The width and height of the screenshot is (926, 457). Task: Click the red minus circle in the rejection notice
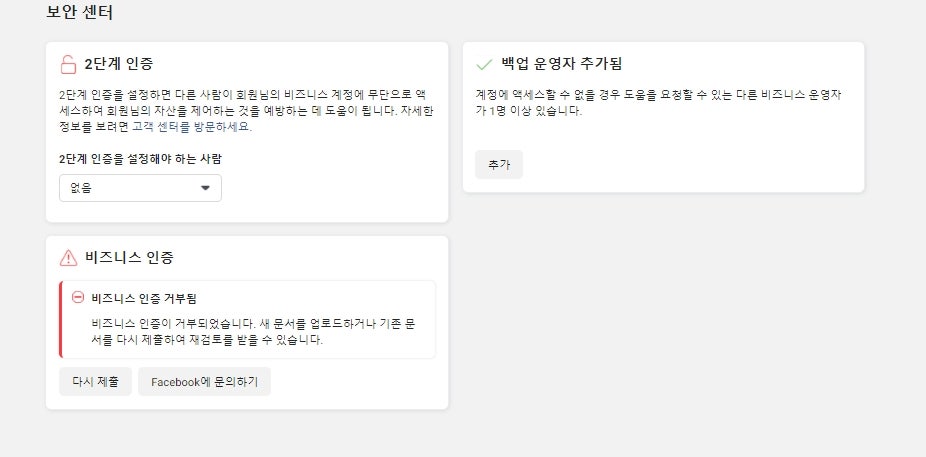(78, 297)
